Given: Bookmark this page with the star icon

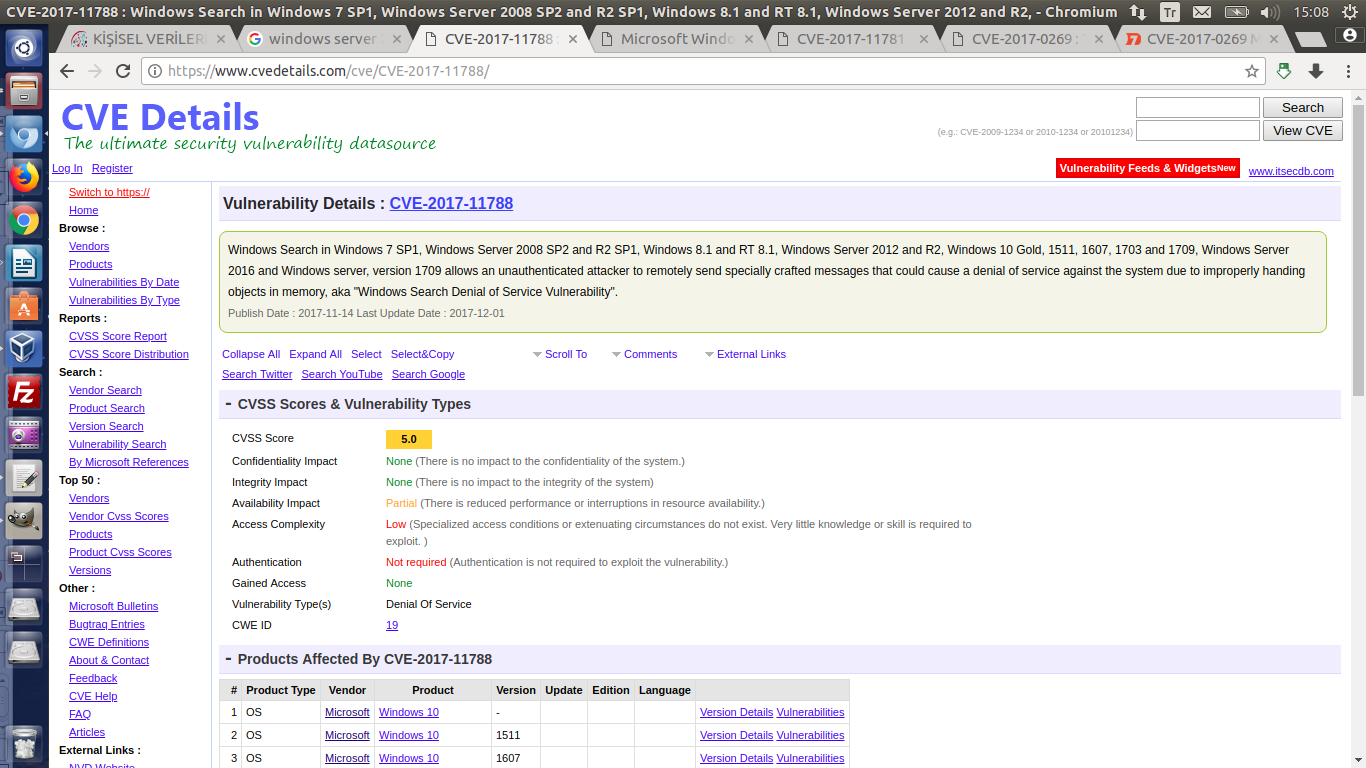Looking at the screenshot, I should coord(1251,71).
